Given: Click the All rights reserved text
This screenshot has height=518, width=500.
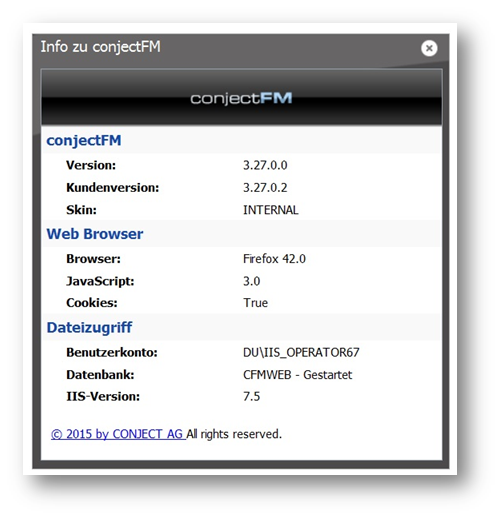Looking at the screenshot, I should 234,434.
